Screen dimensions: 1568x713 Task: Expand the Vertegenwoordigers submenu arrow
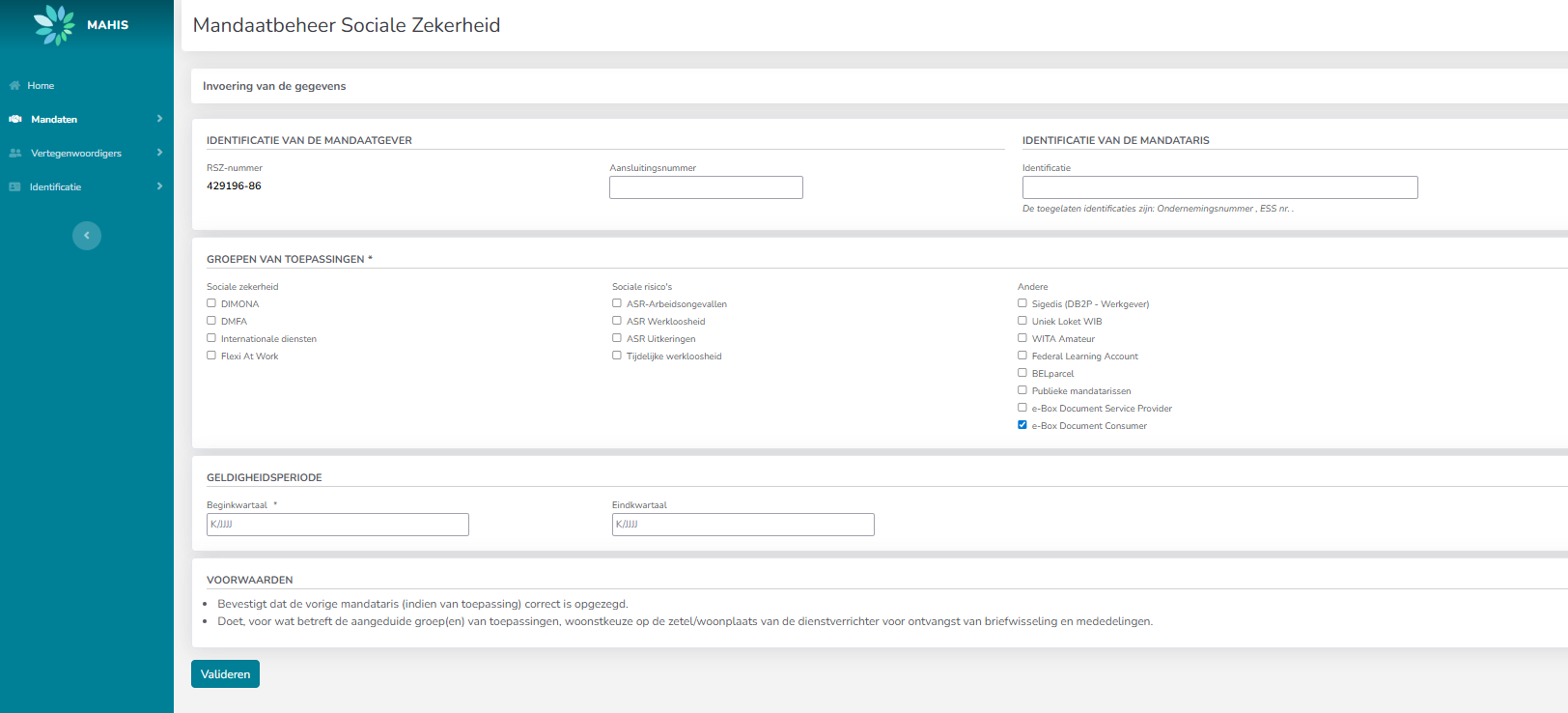[x=159, y=153]
